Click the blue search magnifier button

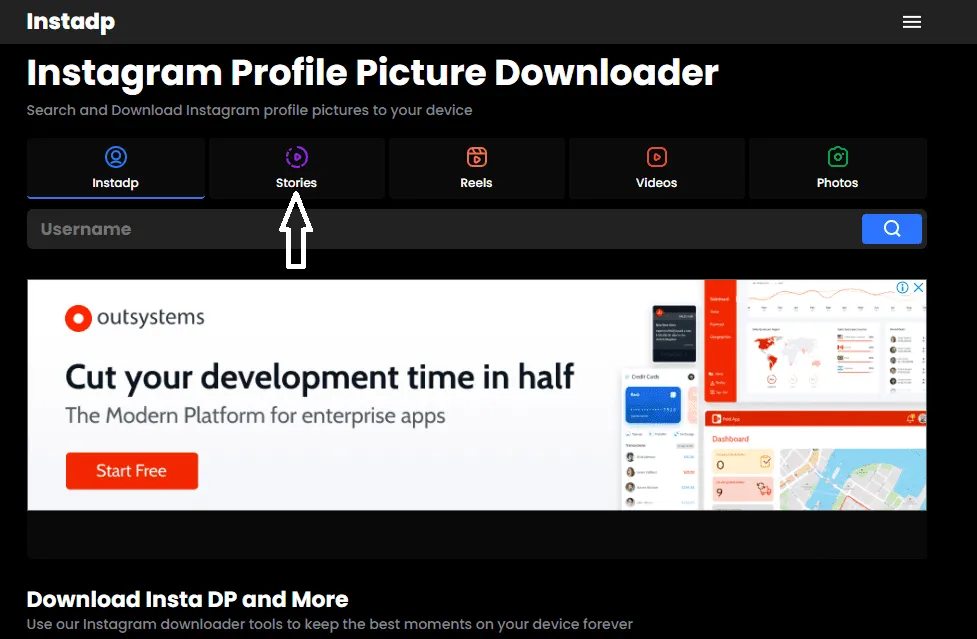tap(892, 229)
